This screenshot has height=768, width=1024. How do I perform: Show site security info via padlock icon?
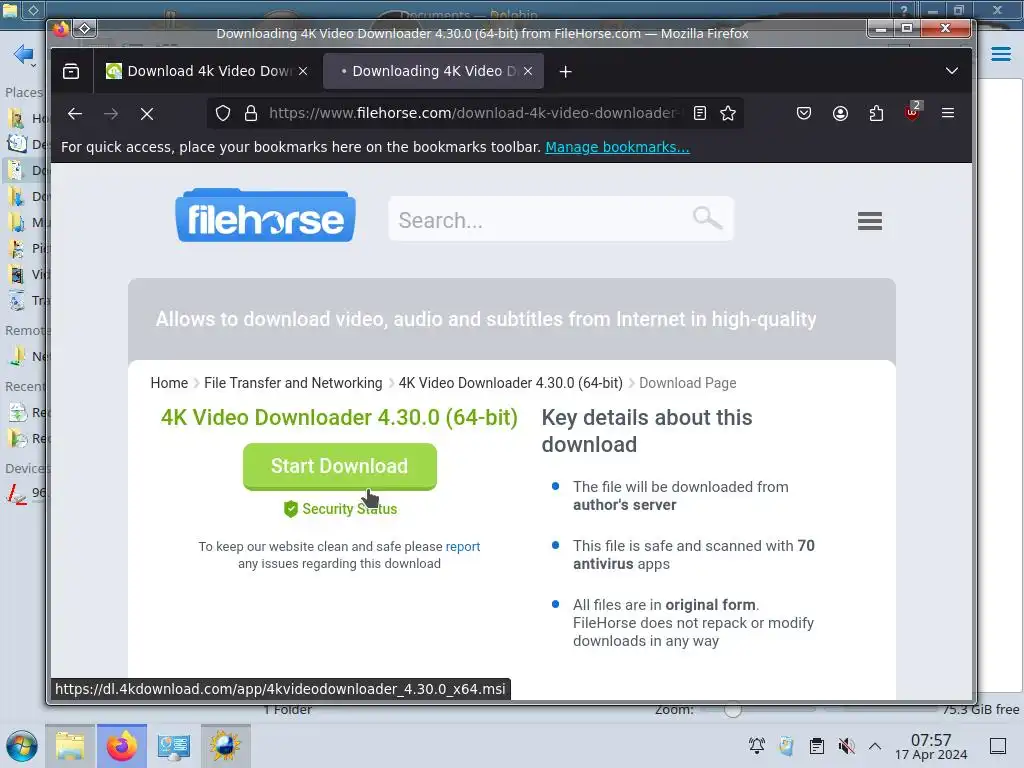(251, 114)
